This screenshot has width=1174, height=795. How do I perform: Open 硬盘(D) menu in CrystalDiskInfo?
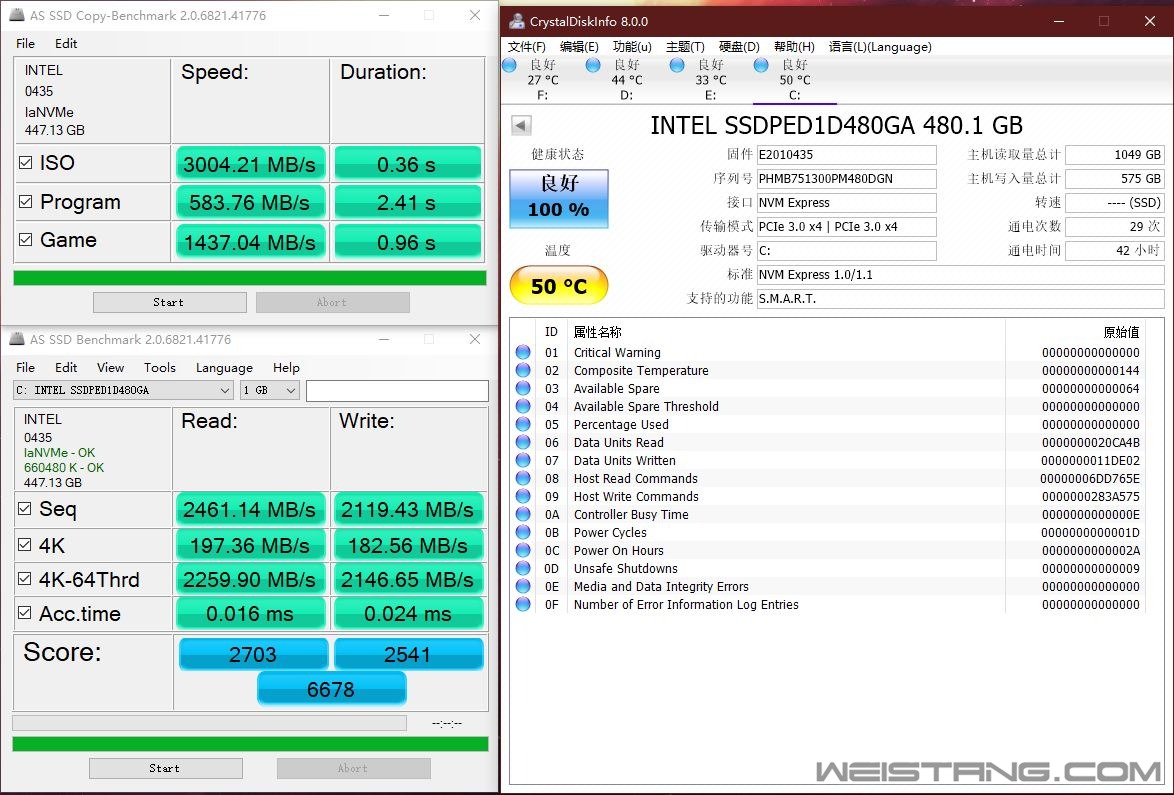(x=739, y=46)
